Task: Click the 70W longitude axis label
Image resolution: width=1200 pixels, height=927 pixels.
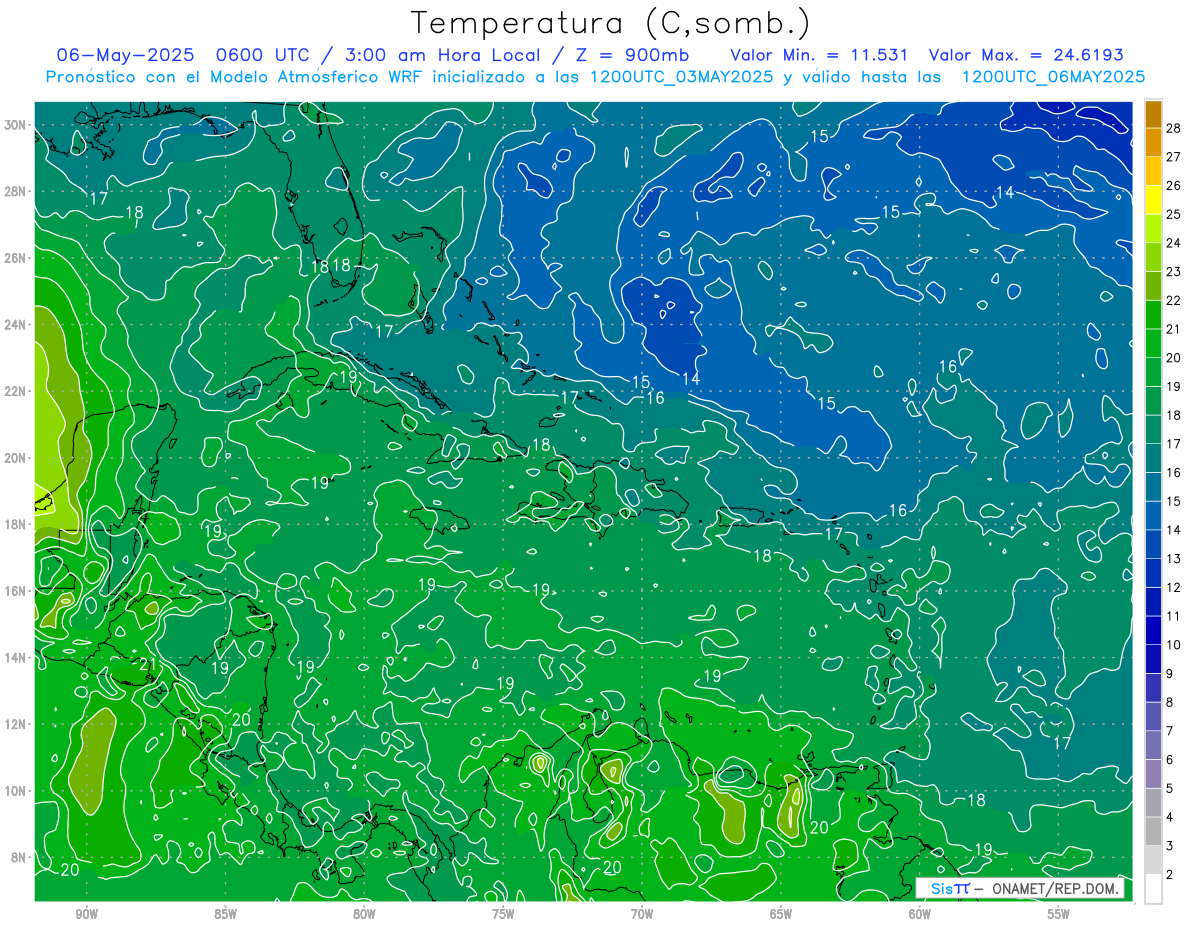Action: pyautogui.click(x=642, y=914)
